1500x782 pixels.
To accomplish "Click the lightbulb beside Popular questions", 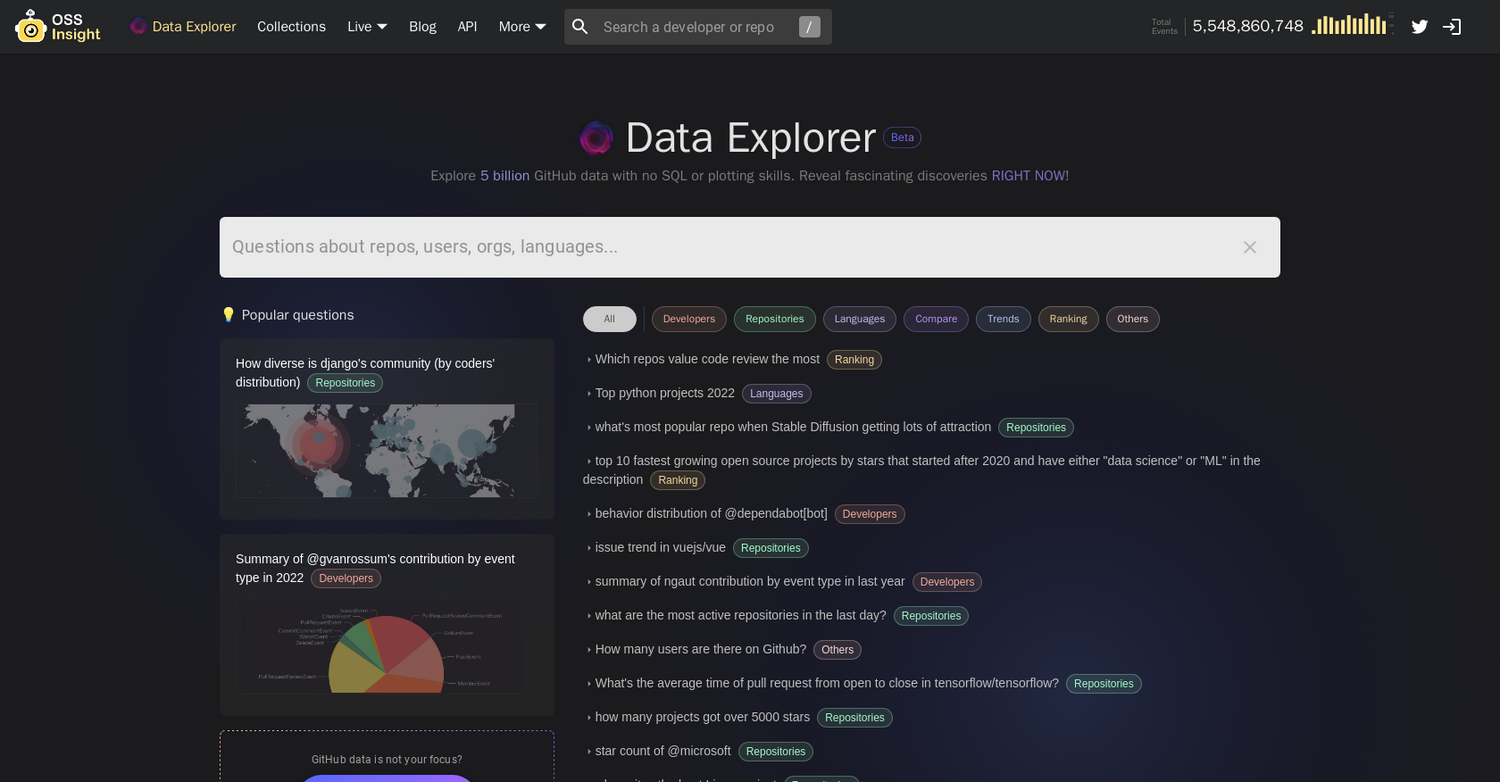I will [228, 314].
